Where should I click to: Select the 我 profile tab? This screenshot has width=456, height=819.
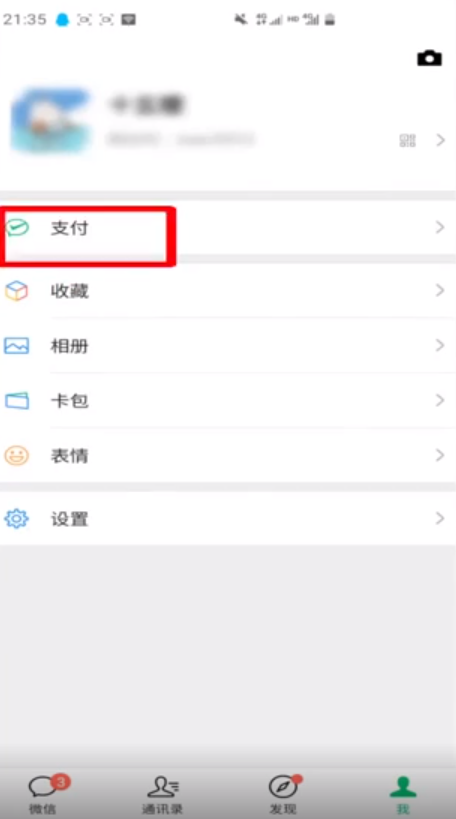[403, 793]
